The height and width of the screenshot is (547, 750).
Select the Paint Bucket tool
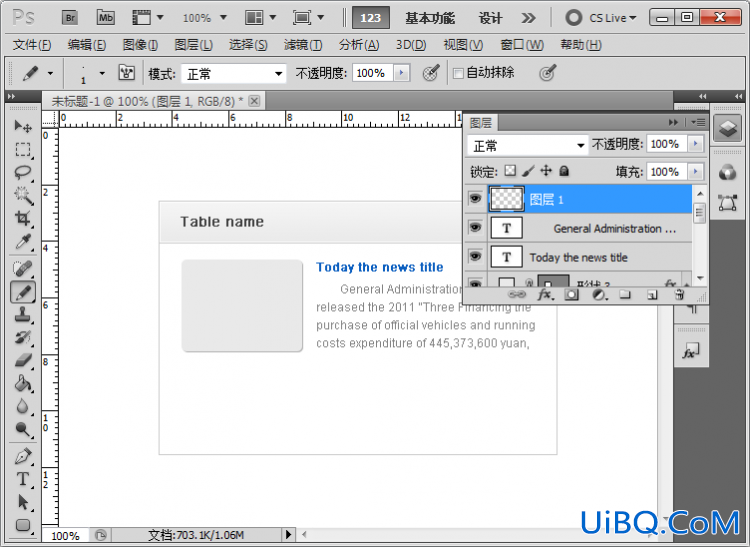(x=22, y=383)
